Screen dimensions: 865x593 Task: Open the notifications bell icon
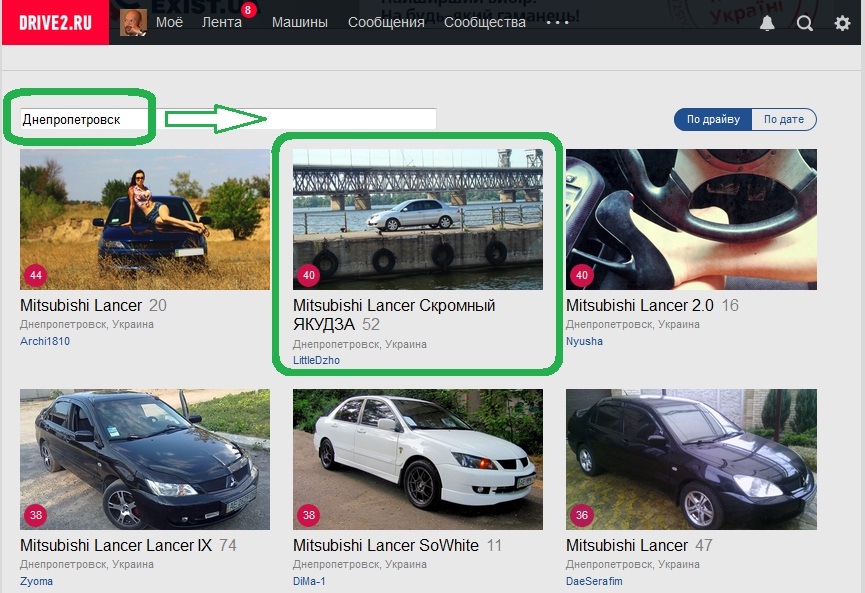[767, 23]
